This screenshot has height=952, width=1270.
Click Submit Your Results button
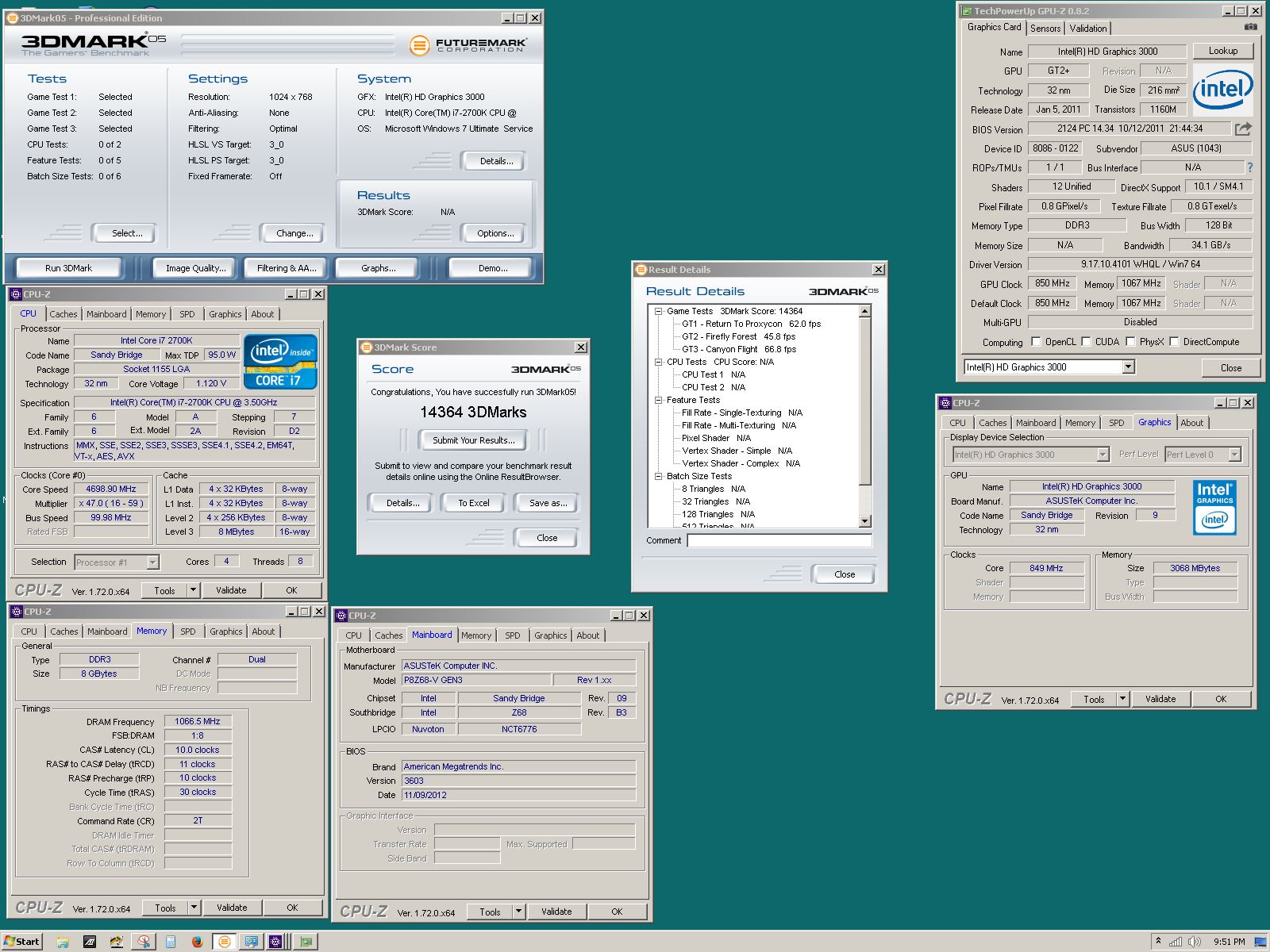tap(474, 440)
